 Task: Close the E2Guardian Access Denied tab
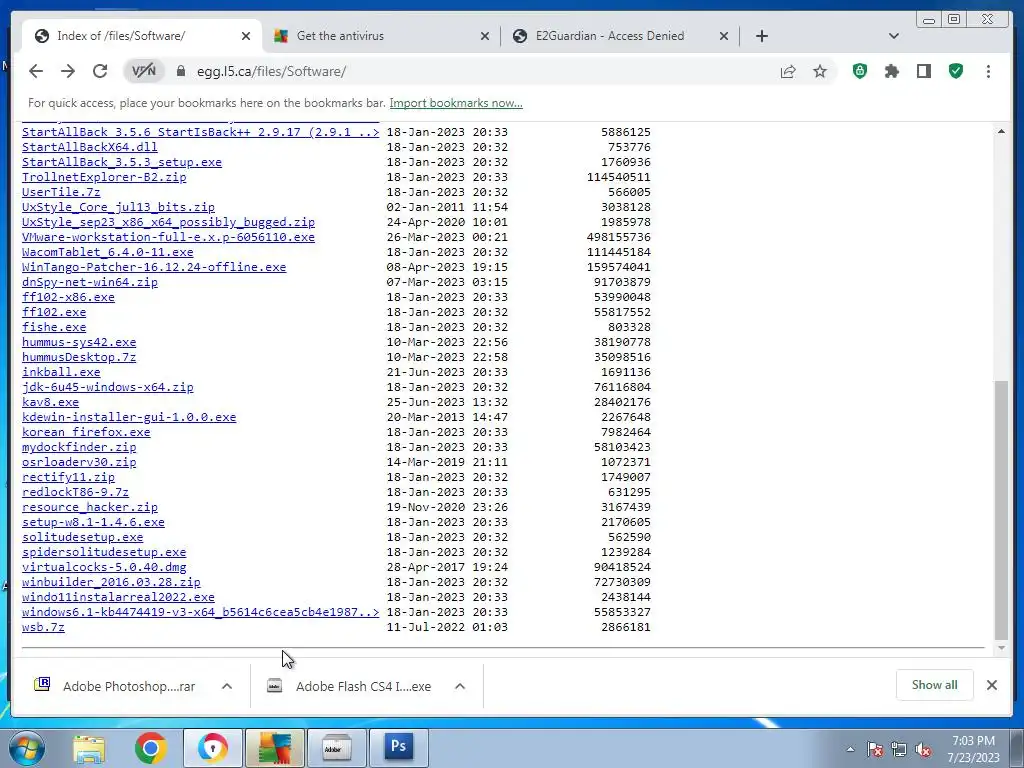click(x=724, y=37)
